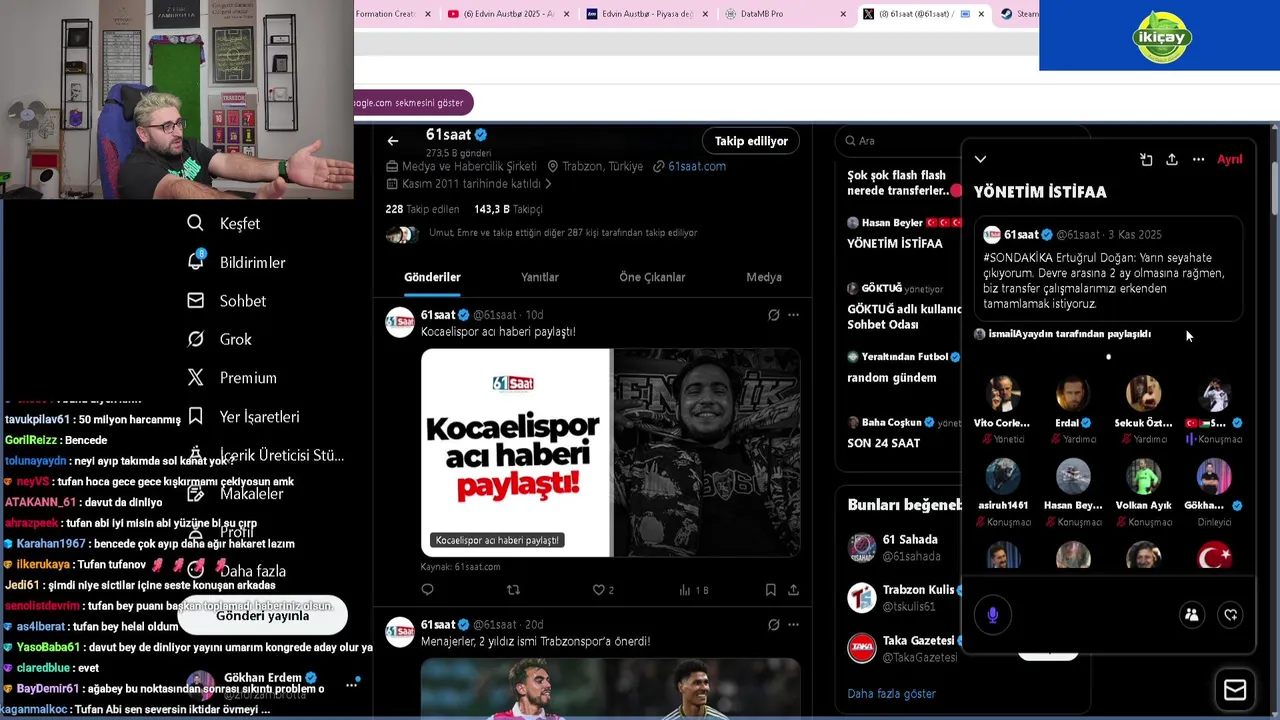The width and height of the screenshot is (1280, 720).
Task: Click Ayrıl to leave the space
Action: pos(1229,159)
